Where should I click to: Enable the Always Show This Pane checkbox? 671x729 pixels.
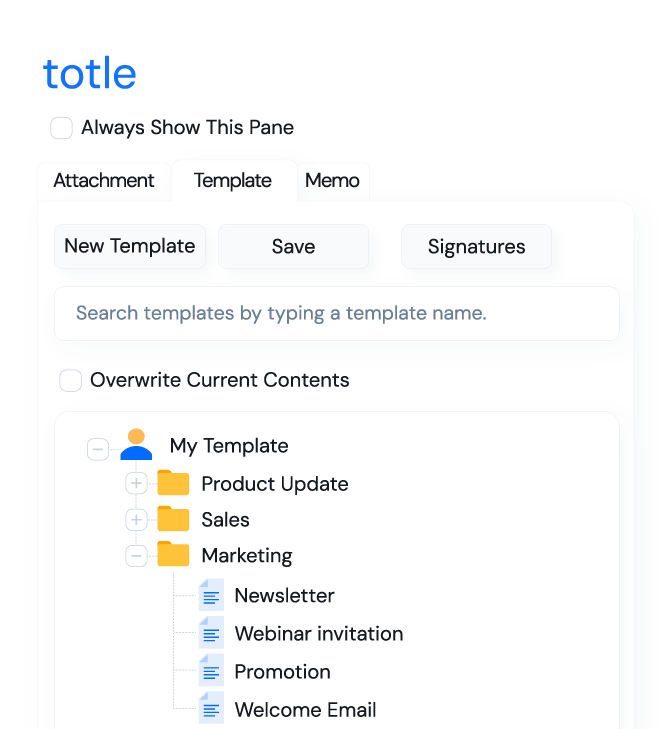click(x=62, y=128)
